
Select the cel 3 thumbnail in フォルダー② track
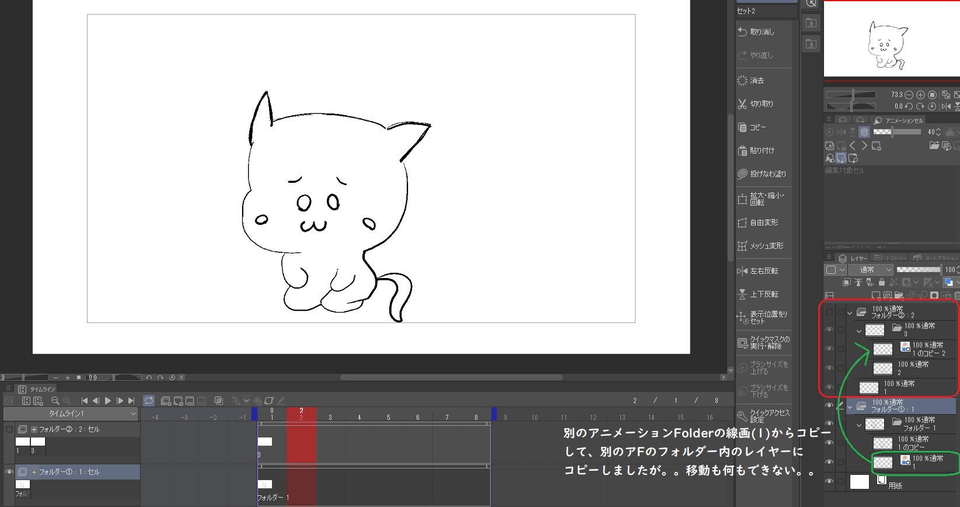[38, 441]
